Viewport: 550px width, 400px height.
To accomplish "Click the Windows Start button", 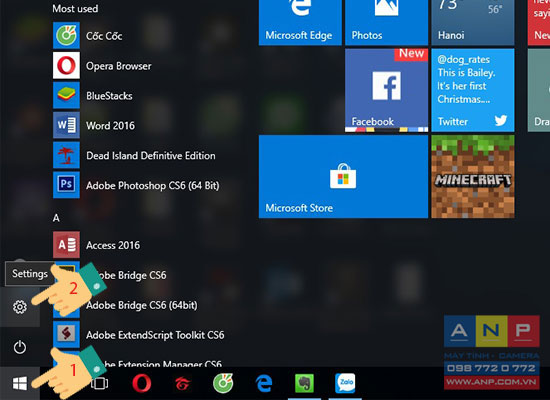I will pos(20,384).
